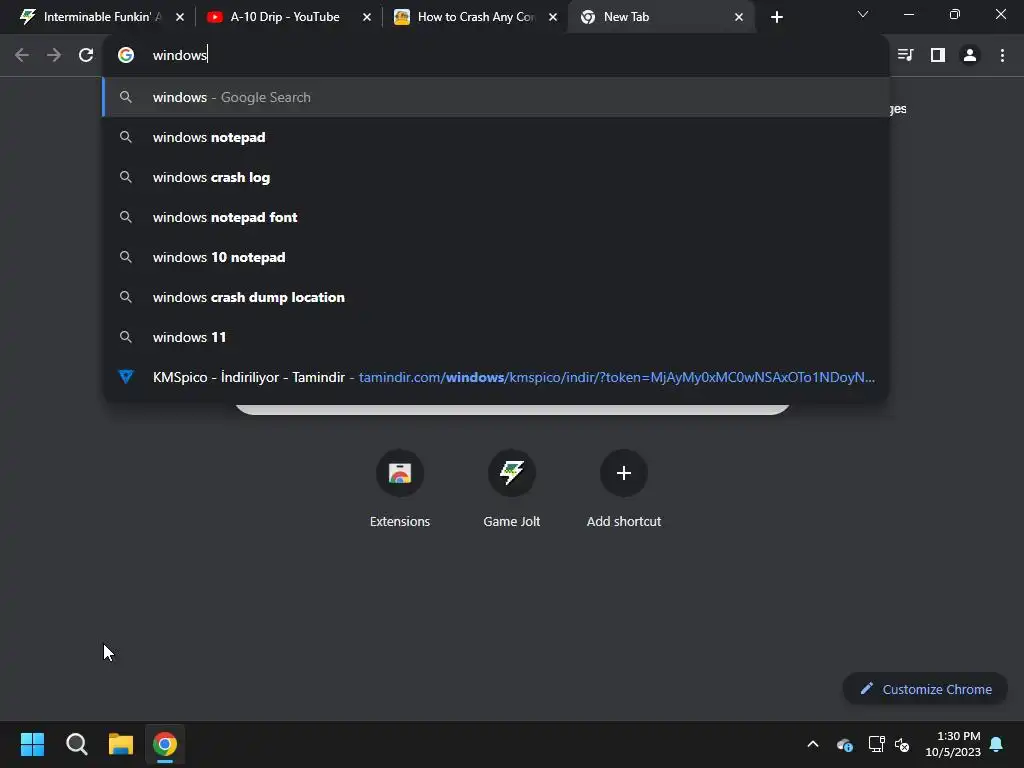Open the profile avatar menu
This screenshot has width=1024, height=768.
click(x=970, y=55)
